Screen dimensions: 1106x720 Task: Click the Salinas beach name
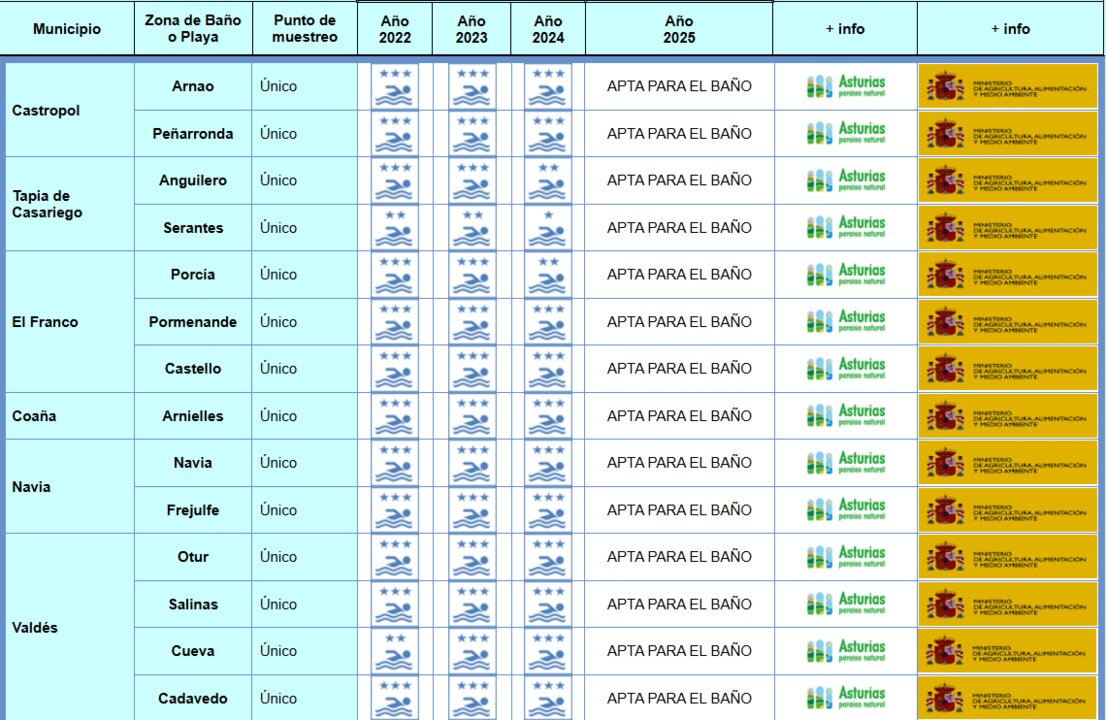click(x=193, y=604)
